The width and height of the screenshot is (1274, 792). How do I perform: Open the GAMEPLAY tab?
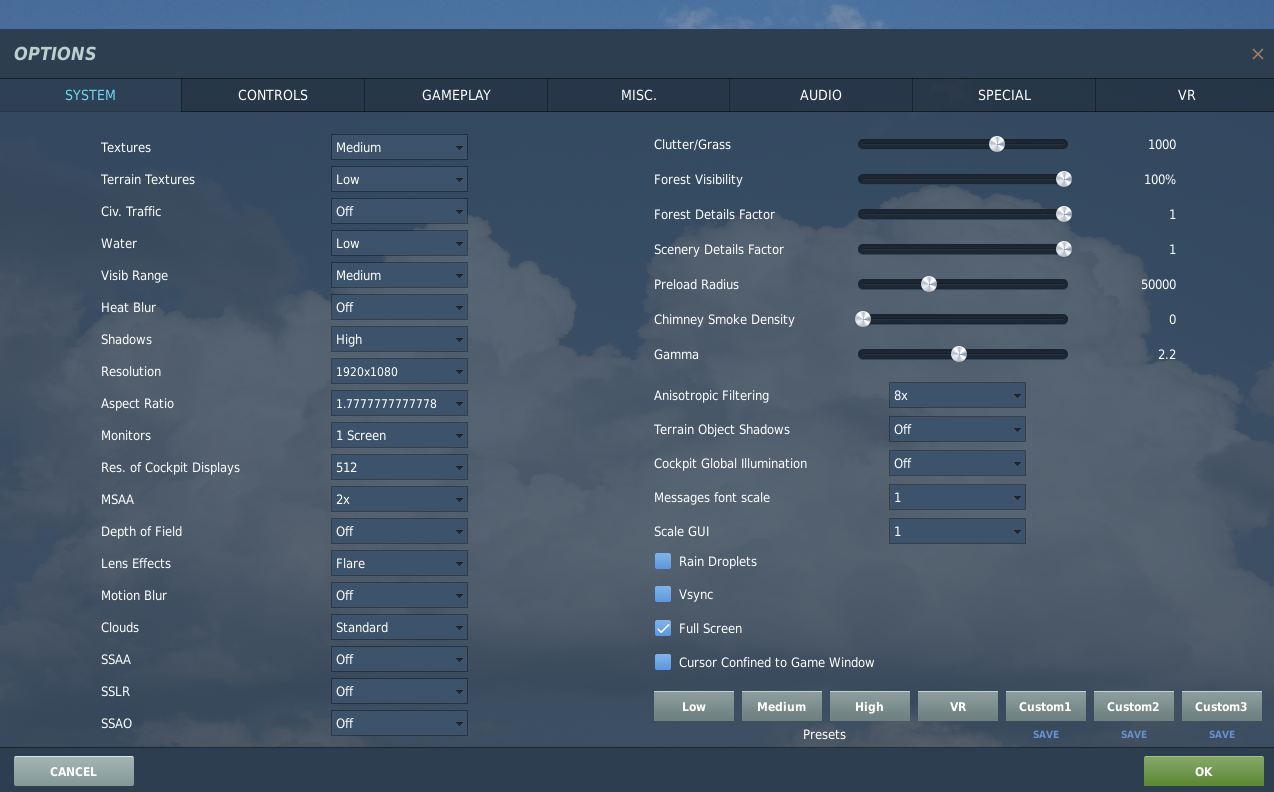[456, 95]
